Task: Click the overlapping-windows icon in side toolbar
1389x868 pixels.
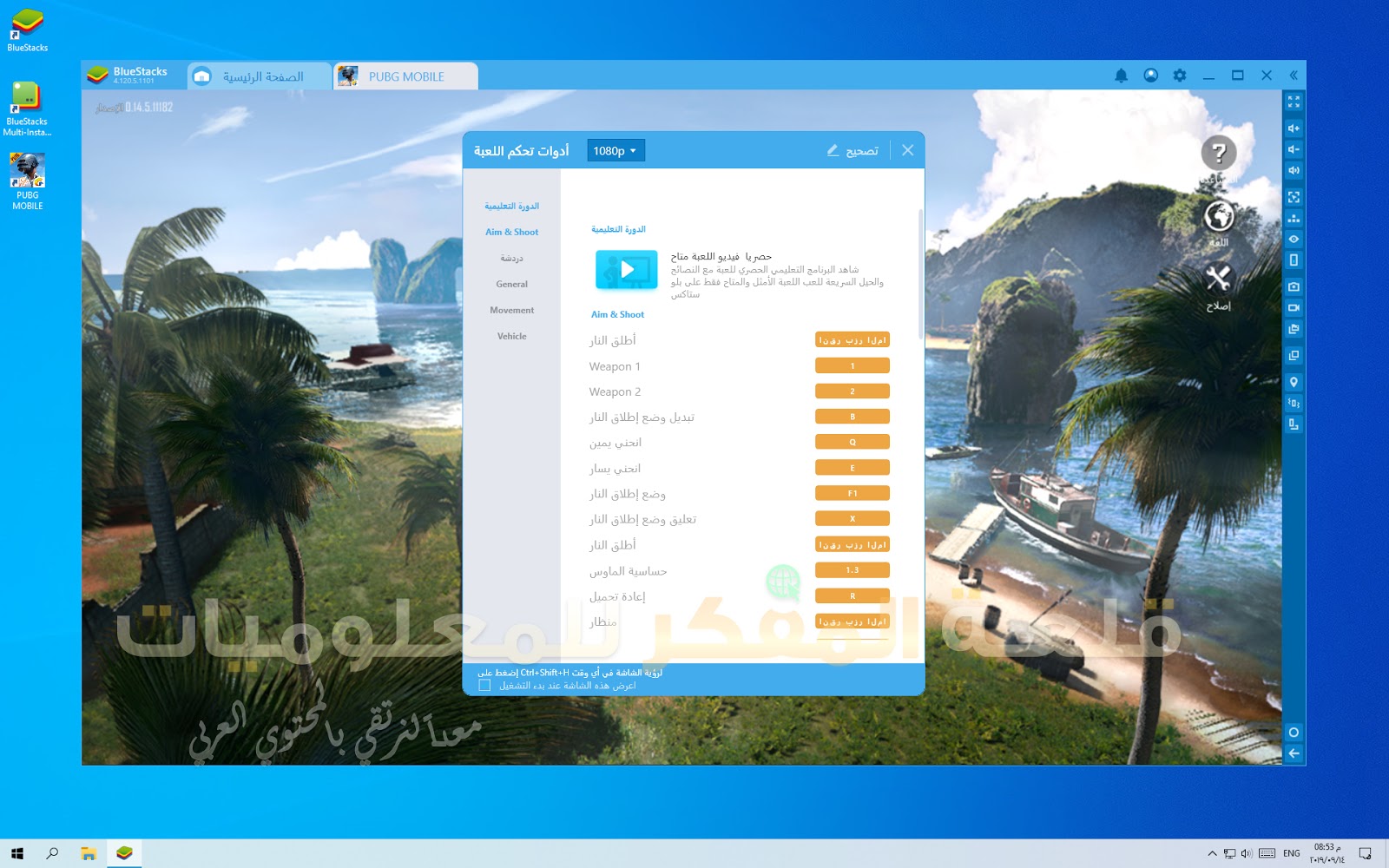Action: click(x=1294, y=355)
